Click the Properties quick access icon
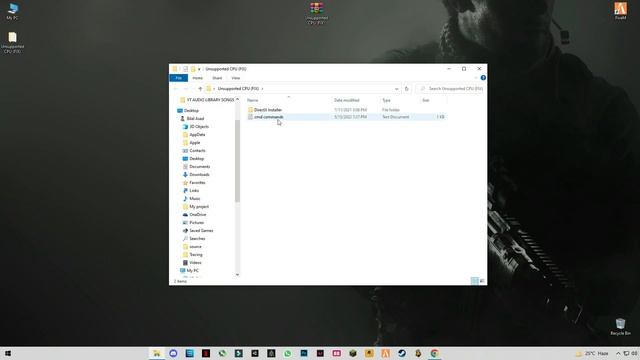Image resolution: width=640 pixels, height=360 pixels. coord(185,69)
